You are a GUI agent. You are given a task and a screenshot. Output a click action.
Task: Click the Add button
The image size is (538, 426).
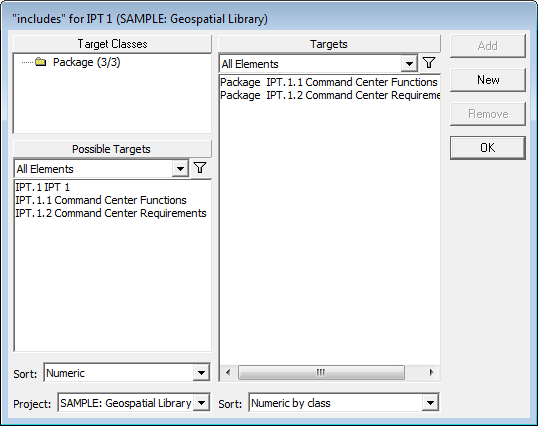click(488, 46)
